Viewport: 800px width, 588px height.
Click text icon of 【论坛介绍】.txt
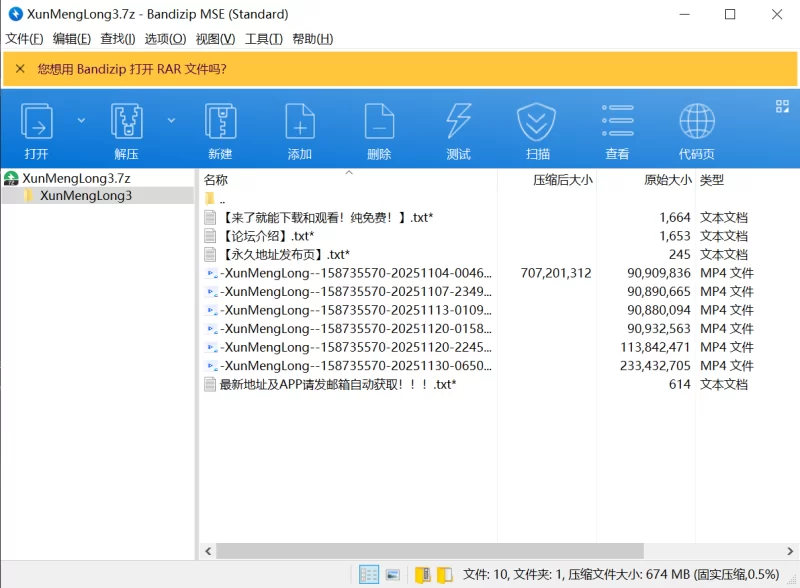[210, 236]
